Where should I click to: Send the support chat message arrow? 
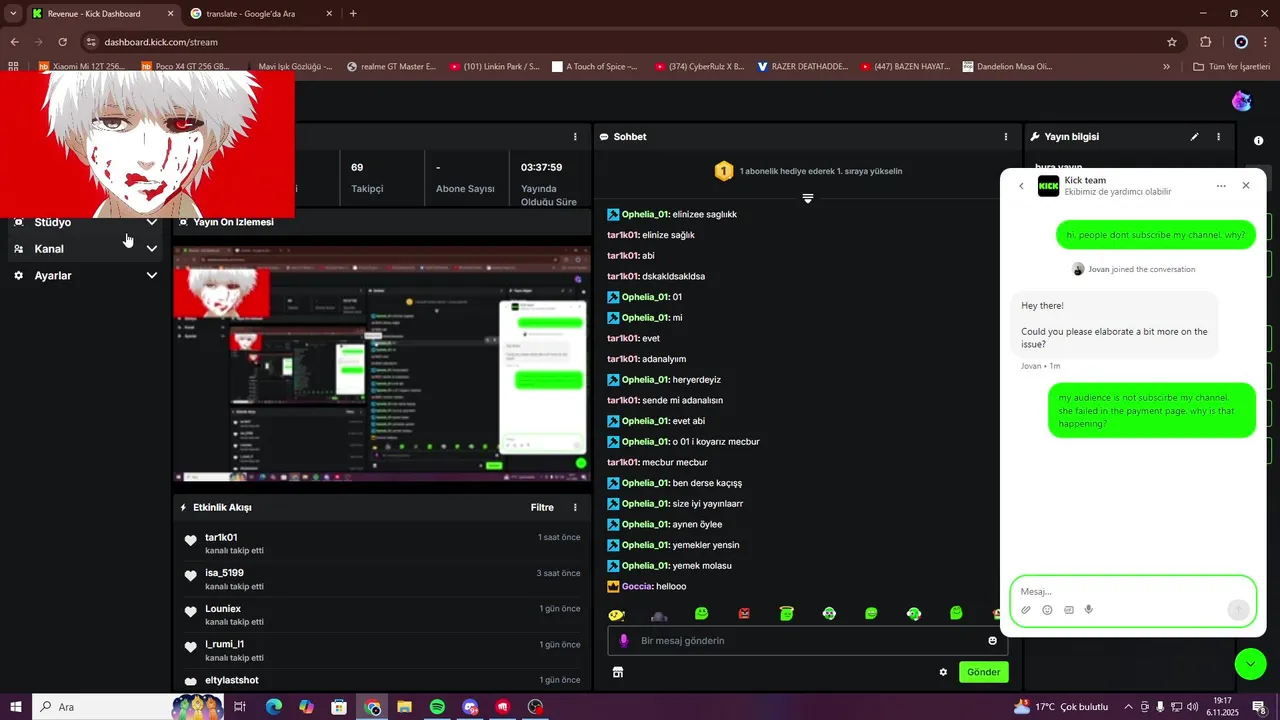click(x=1238, y=610)
